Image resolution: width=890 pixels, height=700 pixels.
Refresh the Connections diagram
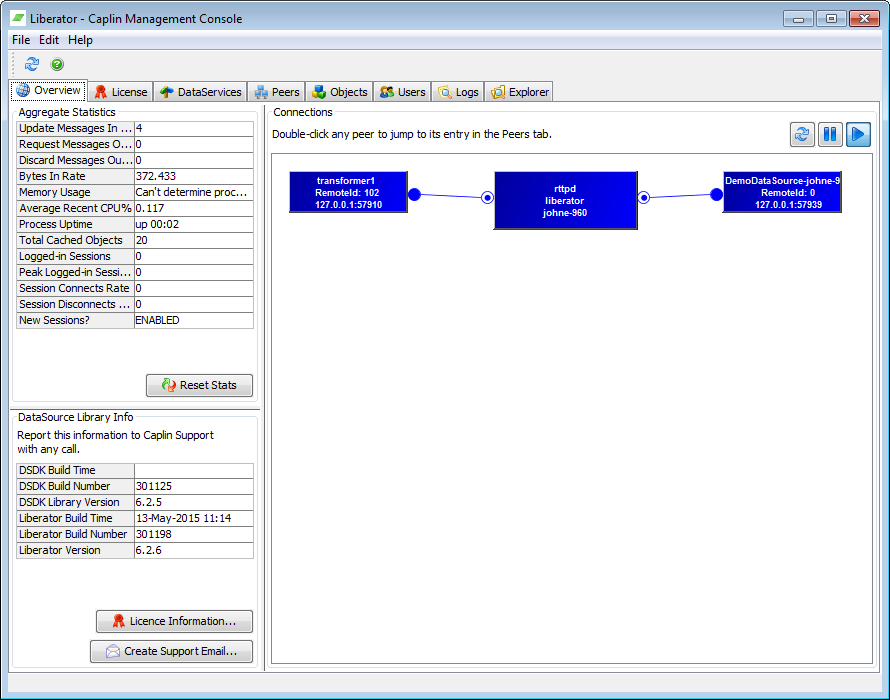(x=802, y=135)
